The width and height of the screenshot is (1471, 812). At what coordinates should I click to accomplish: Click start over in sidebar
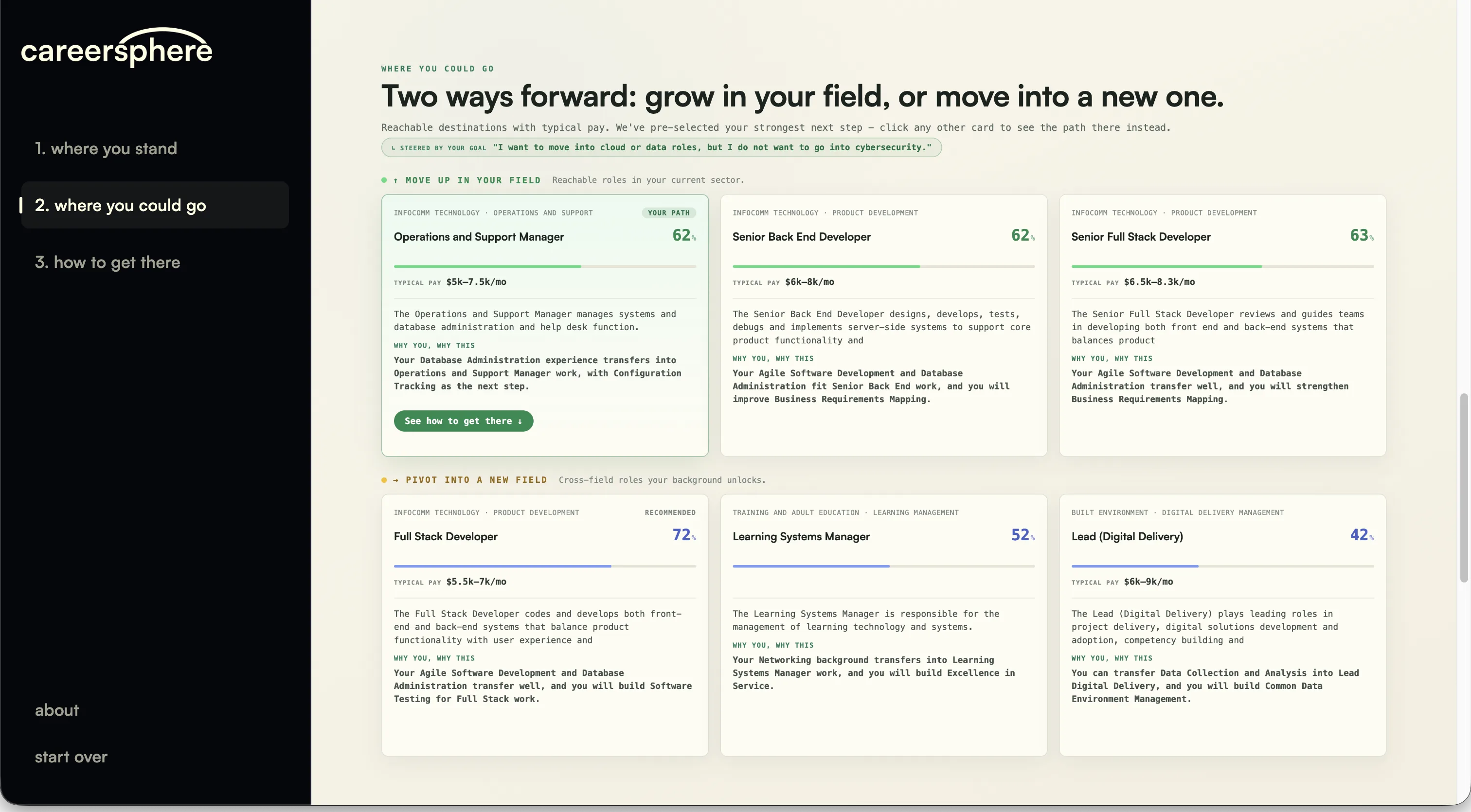[71, 757]
